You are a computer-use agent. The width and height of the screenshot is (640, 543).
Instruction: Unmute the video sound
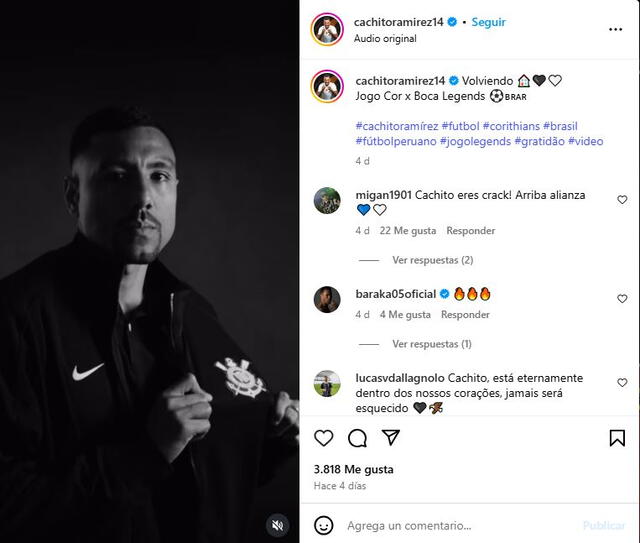click(x=278, y=524)
